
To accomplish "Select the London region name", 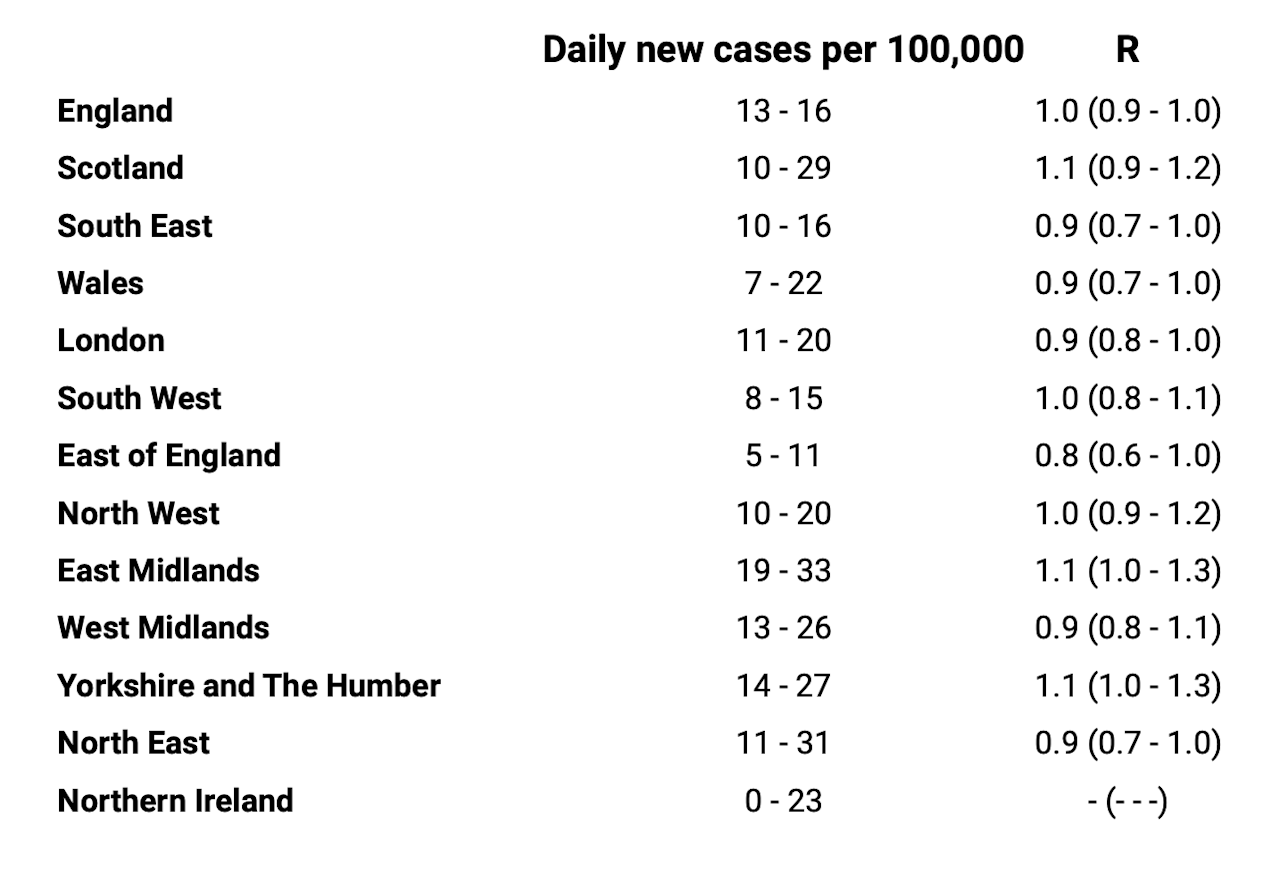I will click(111, 340).
